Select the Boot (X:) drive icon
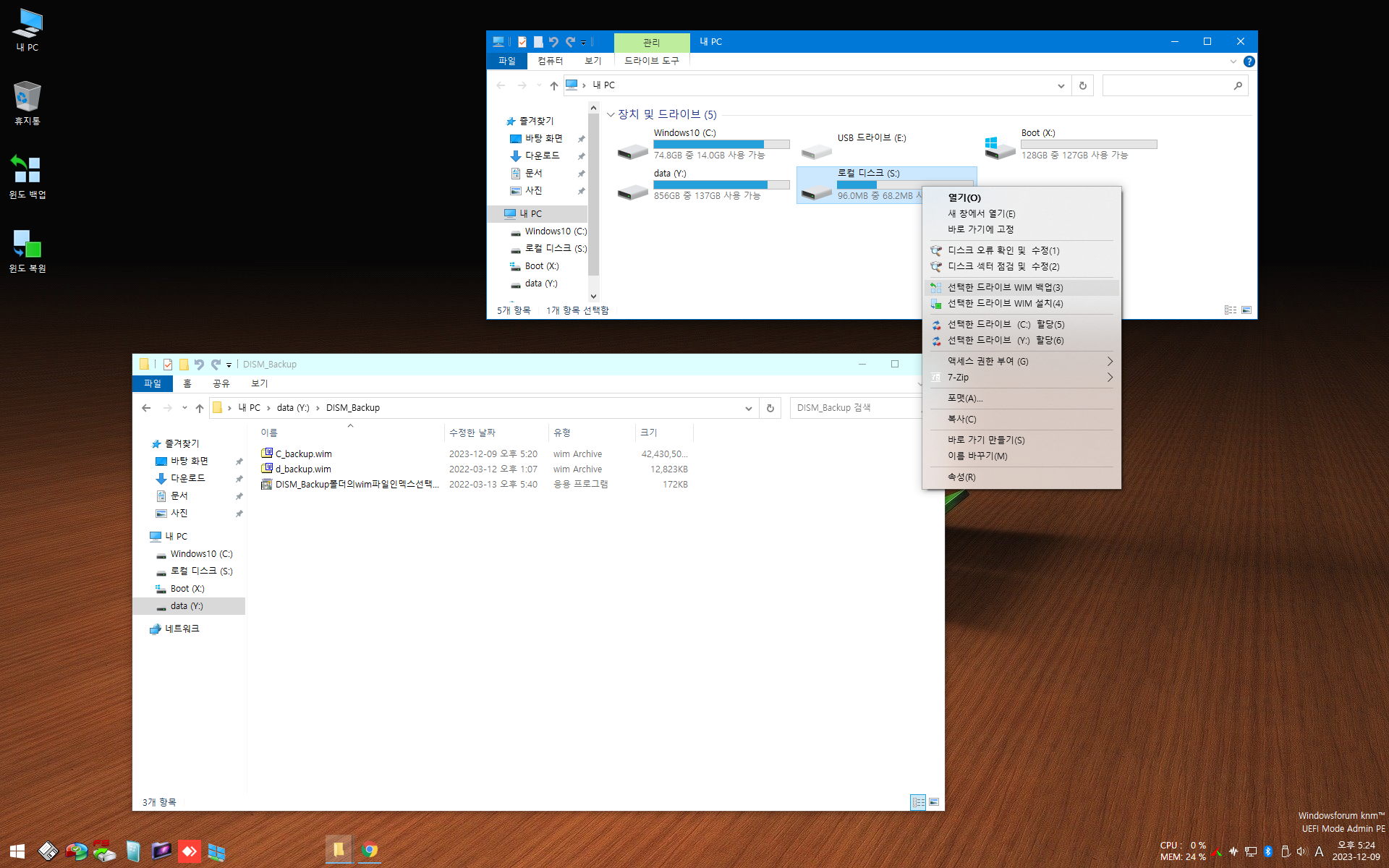This screenshot has height=868, width=1389. tap(1001, 149)
